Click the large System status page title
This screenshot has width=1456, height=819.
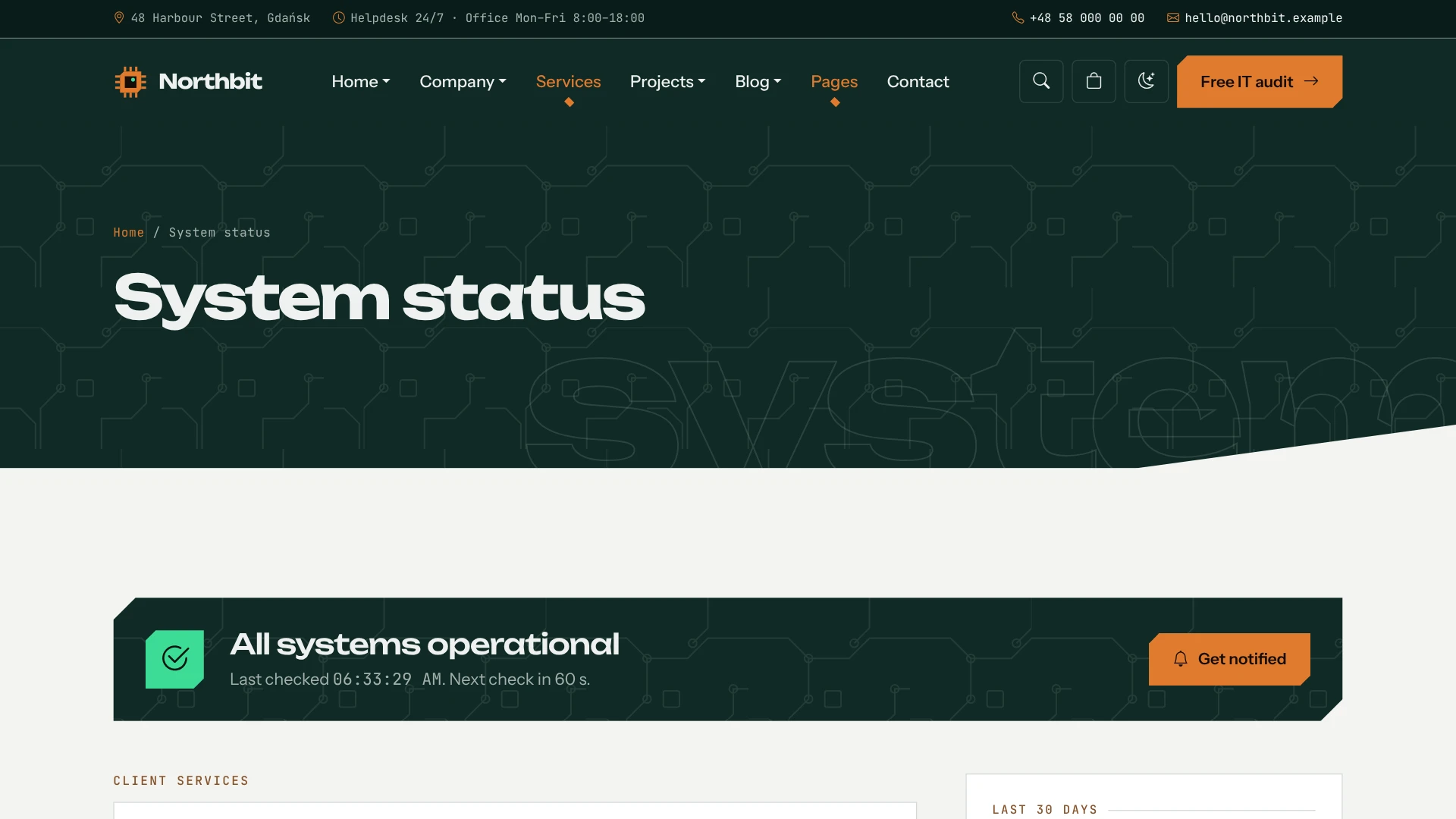click(379, 300)
